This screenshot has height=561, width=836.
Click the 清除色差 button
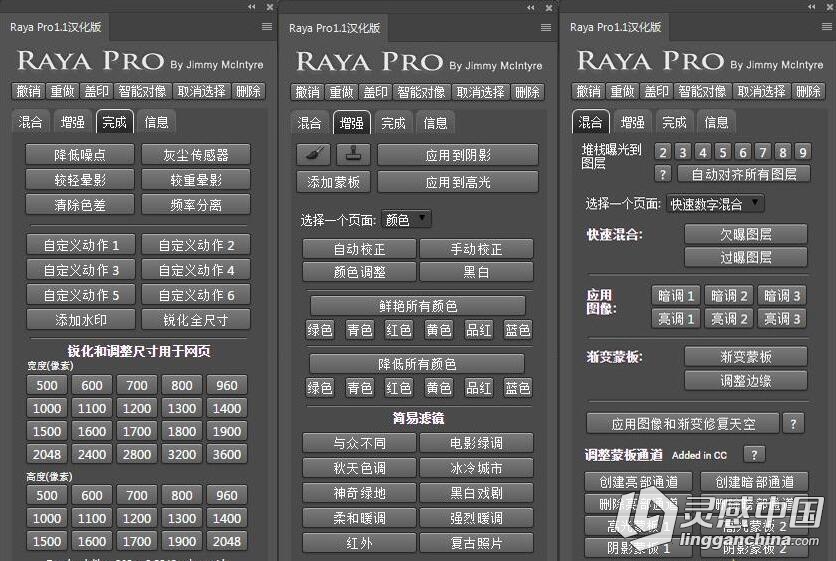(80, 205)
